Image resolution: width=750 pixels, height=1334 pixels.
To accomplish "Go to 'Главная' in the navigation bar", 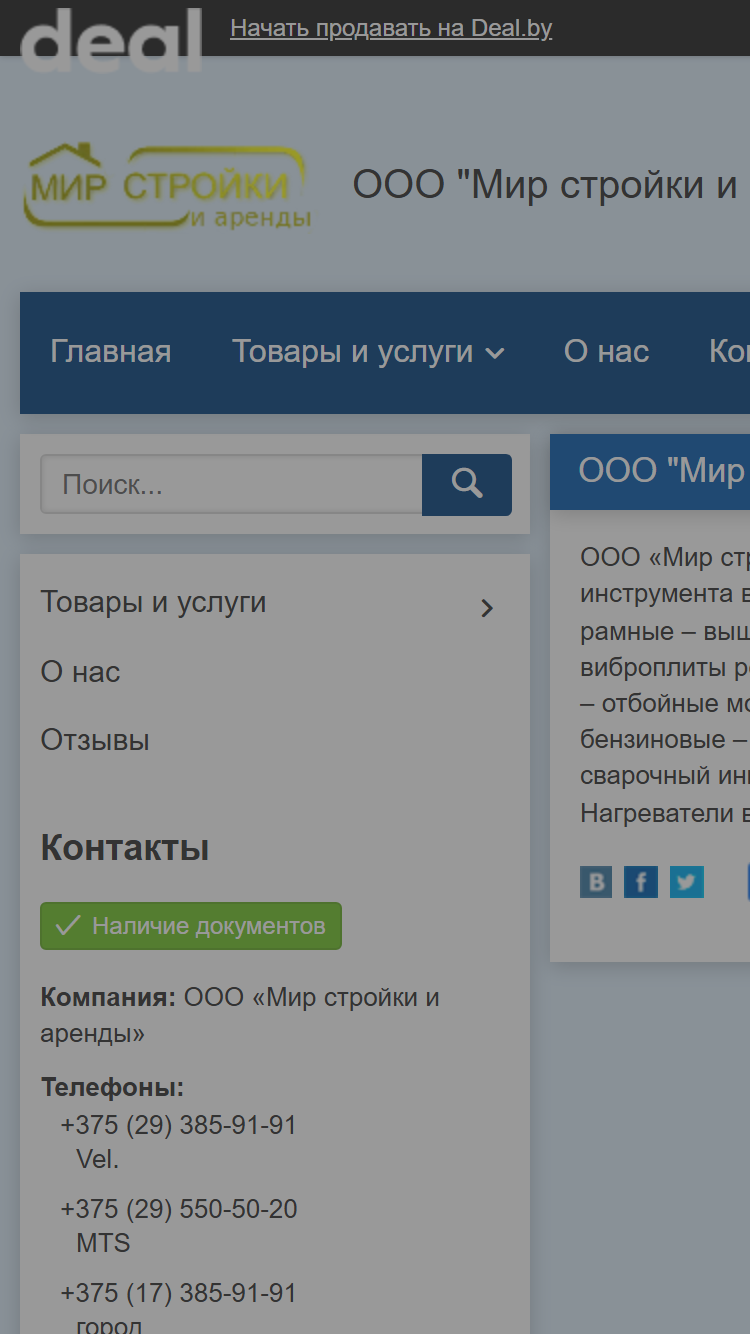I will 111,351.
